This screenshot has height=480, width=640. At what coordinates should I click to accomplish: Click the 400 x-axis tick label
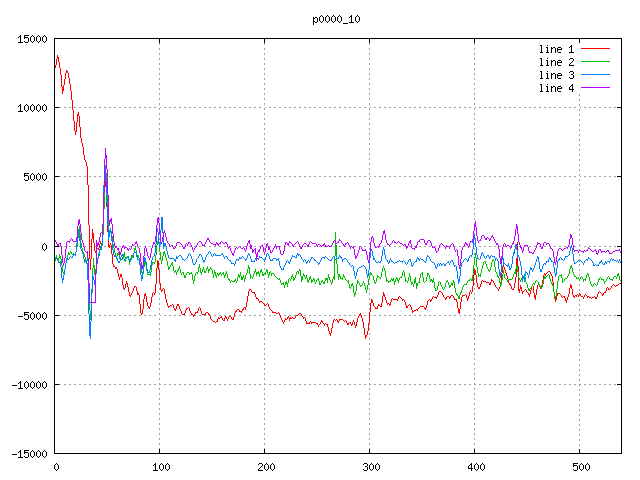pyautogui.click(x=475, y=467)
